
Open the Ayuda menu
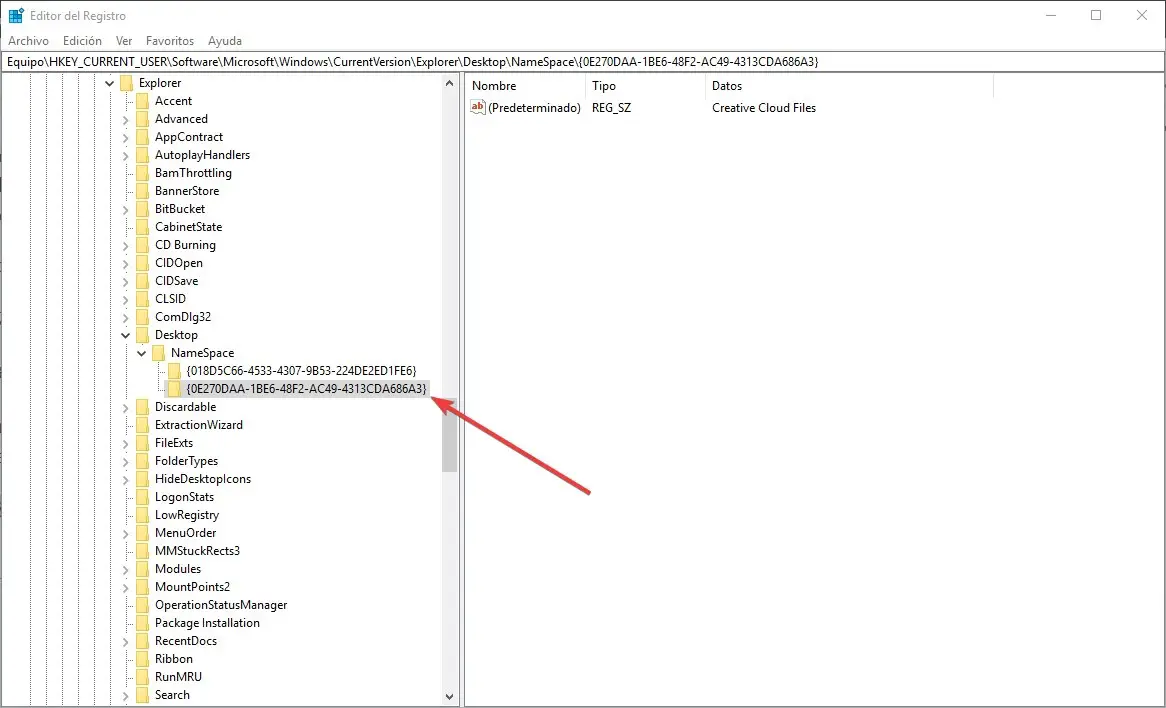(225, 41)
